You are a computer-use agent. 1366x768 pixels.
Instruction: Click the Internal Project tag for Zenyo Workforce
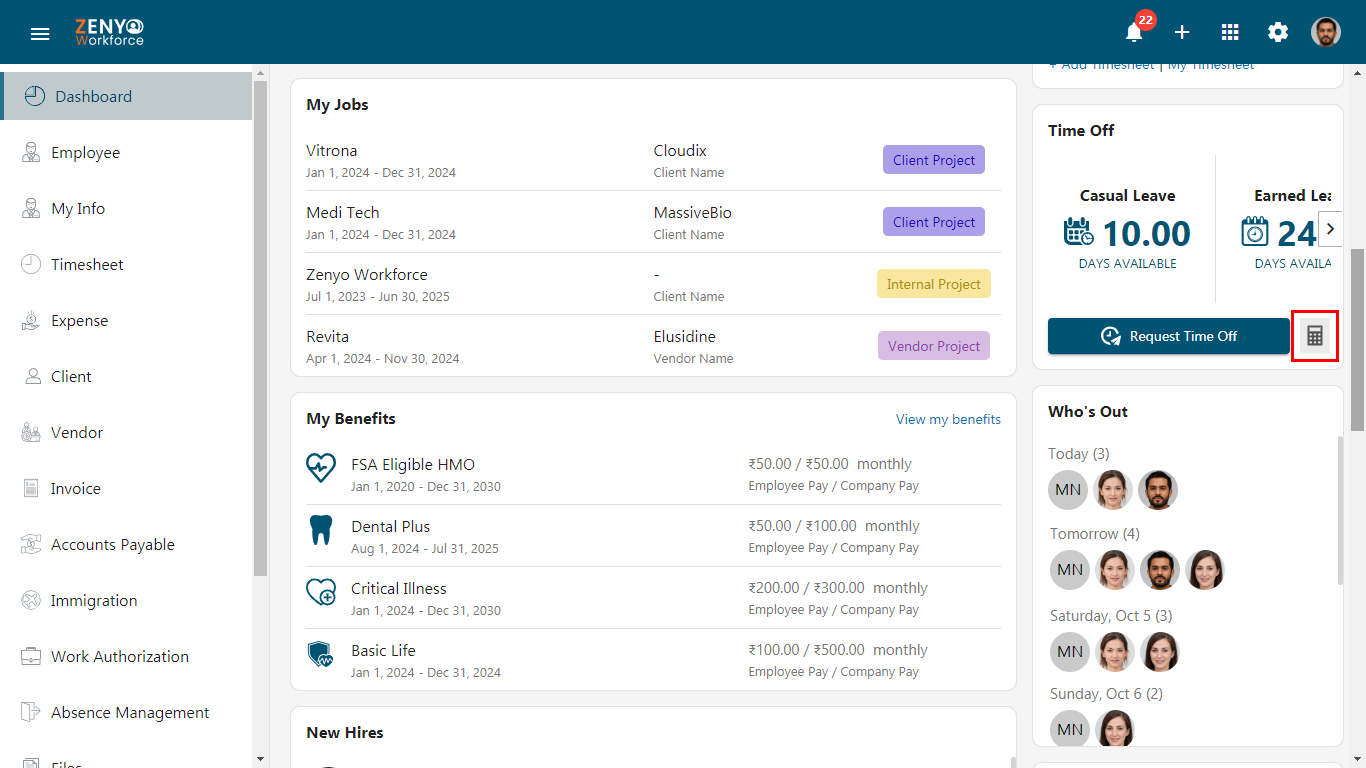[x=934, y=284]
